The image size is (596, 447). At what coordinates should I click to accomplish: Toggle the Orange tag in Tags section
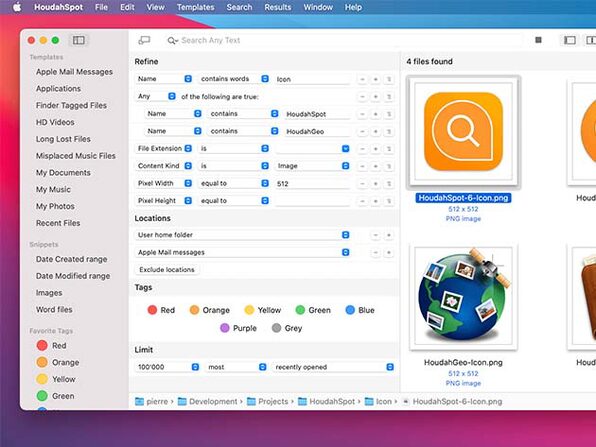(x=209, y=310)
